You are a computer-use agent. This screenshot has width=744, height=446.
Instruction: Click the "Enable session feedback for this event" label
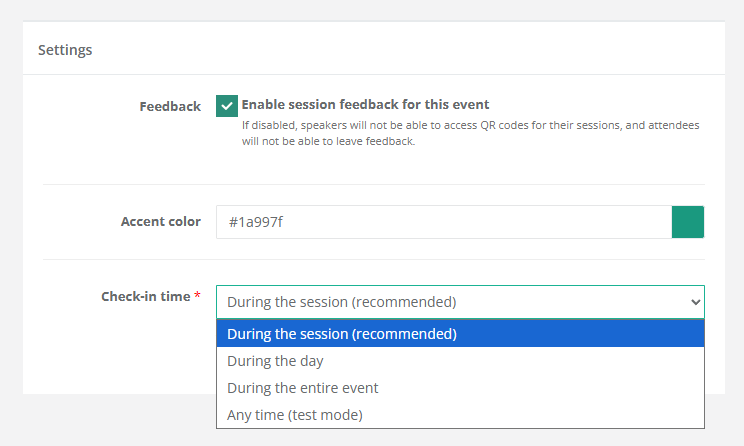pyautogui.click(x=365, y=104)
